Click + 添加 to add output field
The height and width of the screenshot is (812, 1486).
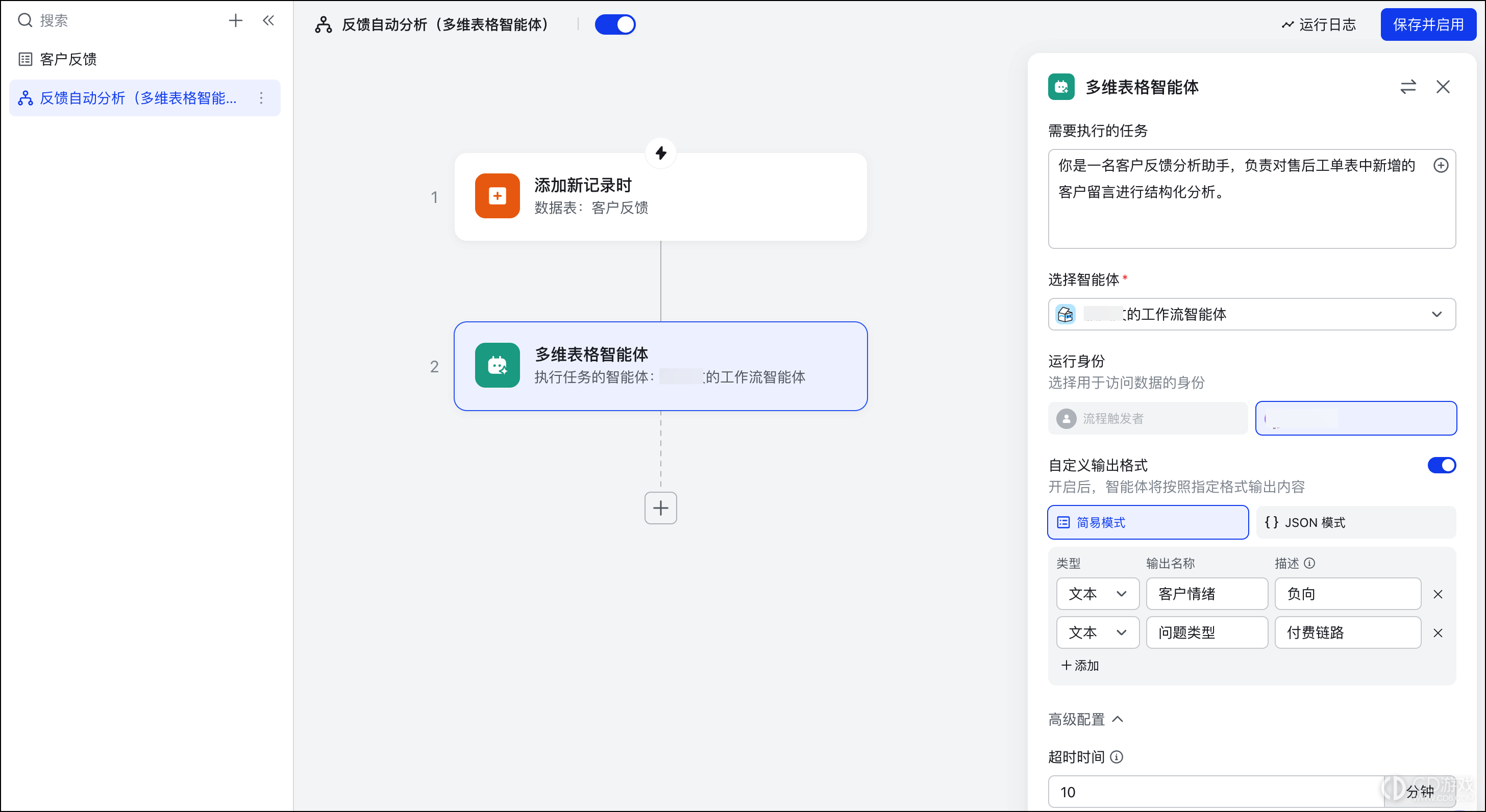click(x=1080, y=666)
